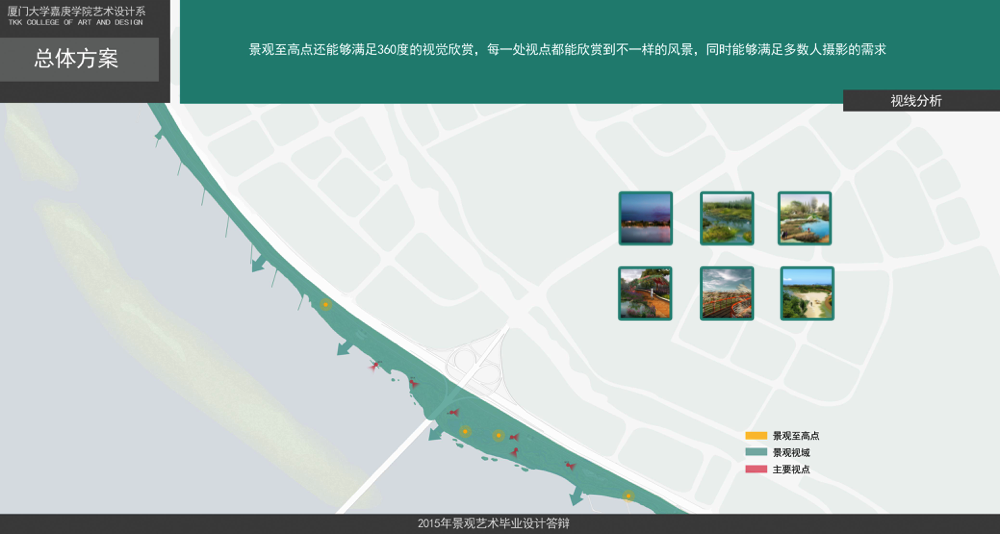
Task: Click the teal 景观视域 legend swatch
Action: (x=756, y=453)
